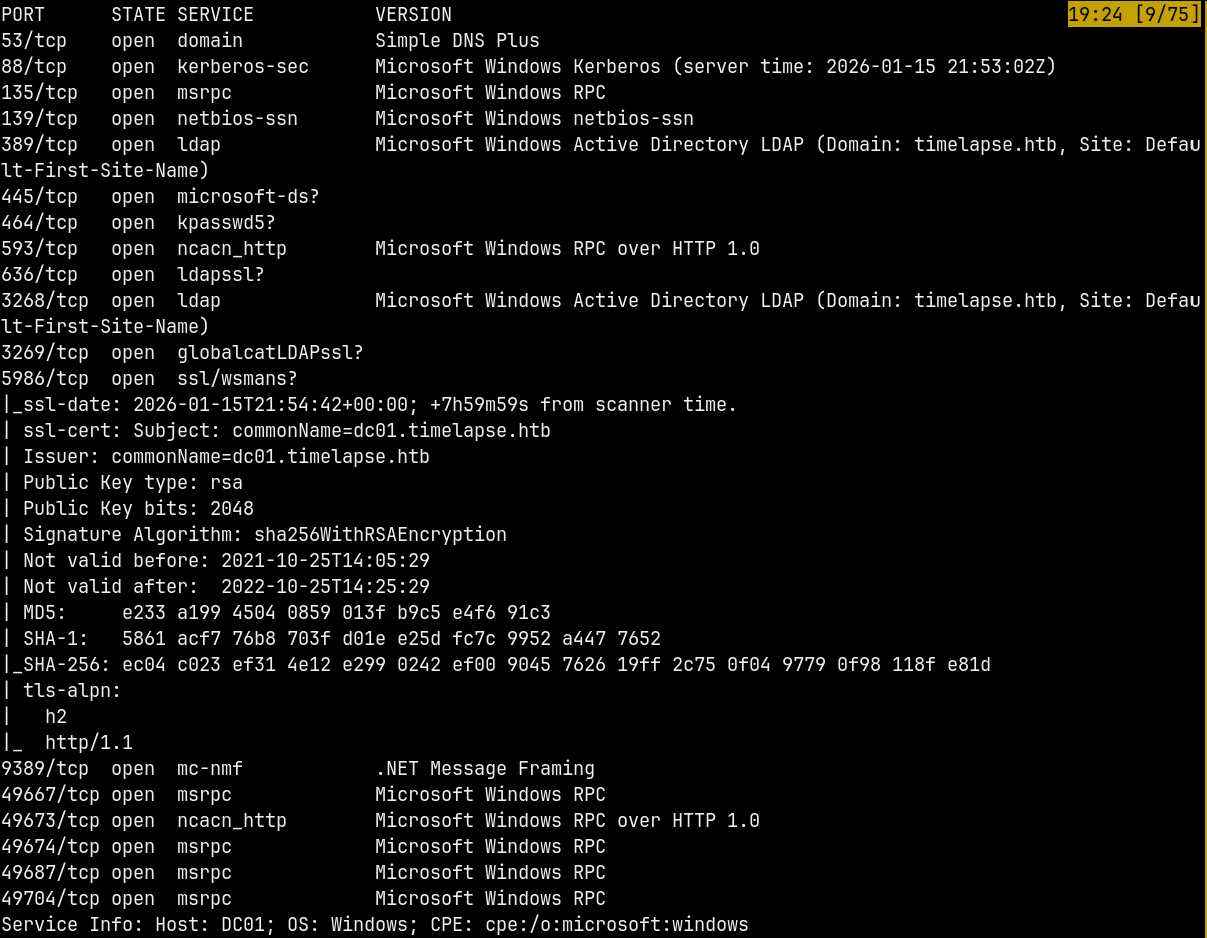This screenshot has height=938, width=1207.
Task: Click the 88/tcp kerberos-sec port entry
Action: coord(155,67)
